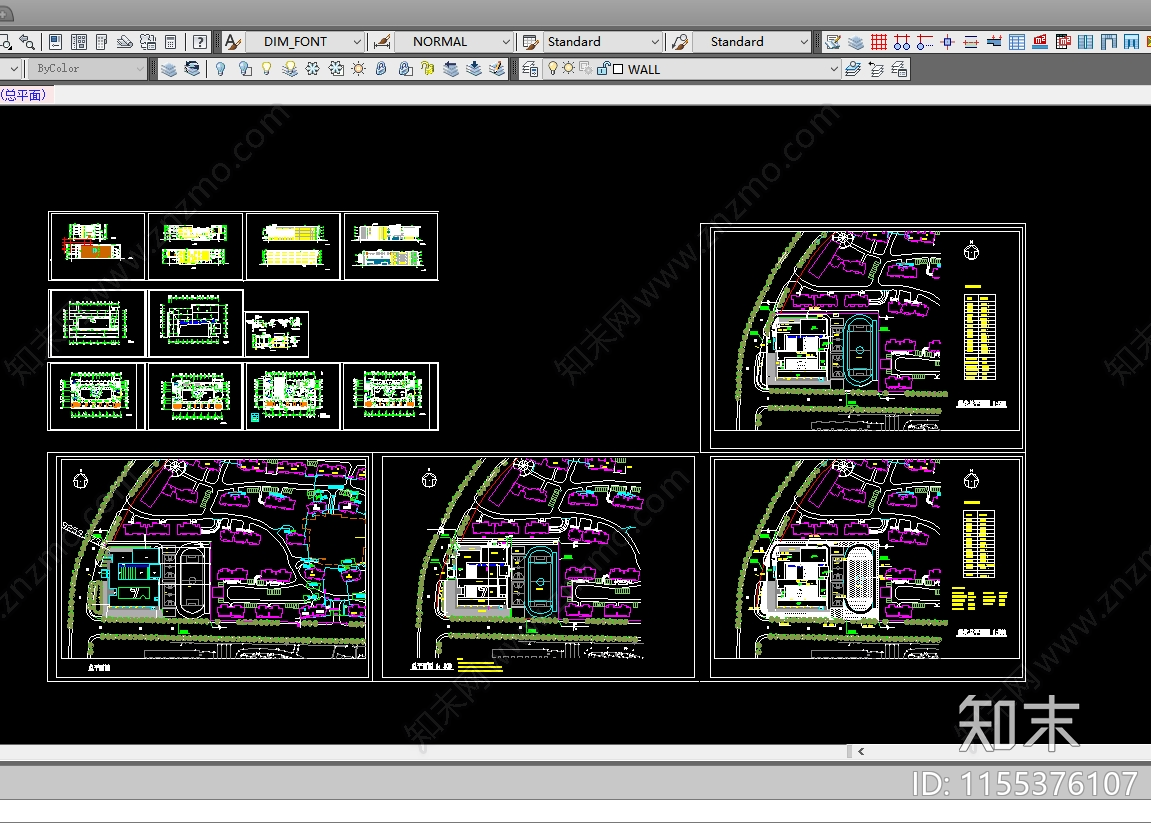Click Make Object's Layer Current icon
Viewport: 1151px width, 823px height.
[x=852, y=69]
